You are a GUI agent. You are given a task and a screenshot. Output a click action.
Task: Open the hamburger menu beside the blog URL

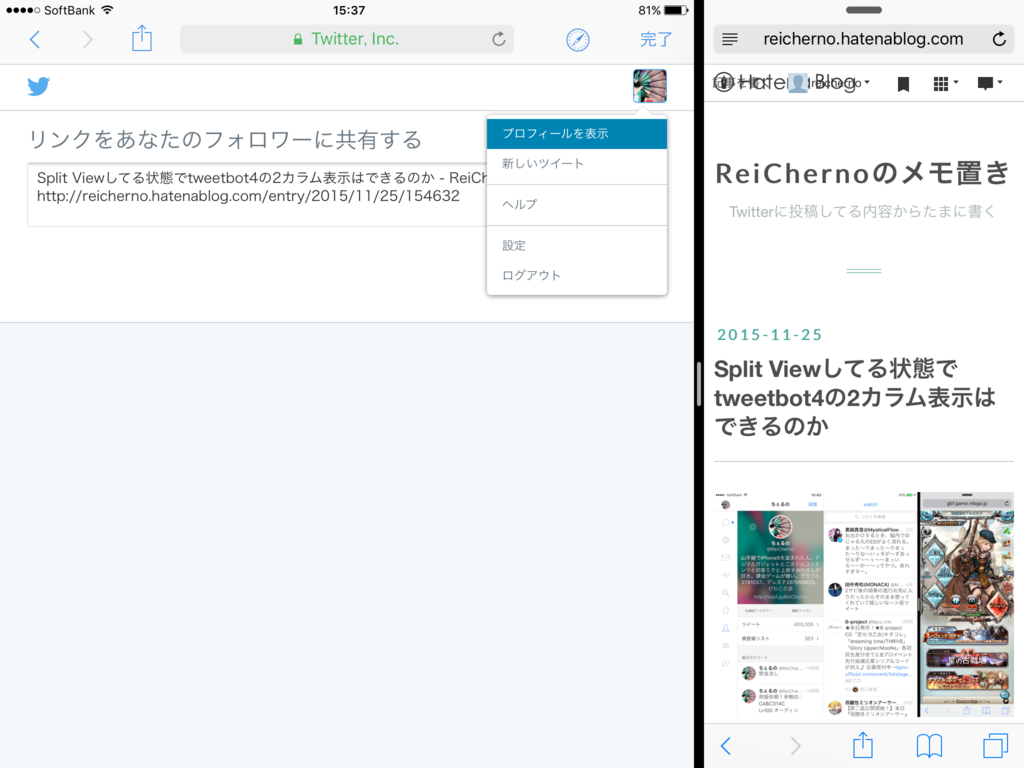point(730,39)
